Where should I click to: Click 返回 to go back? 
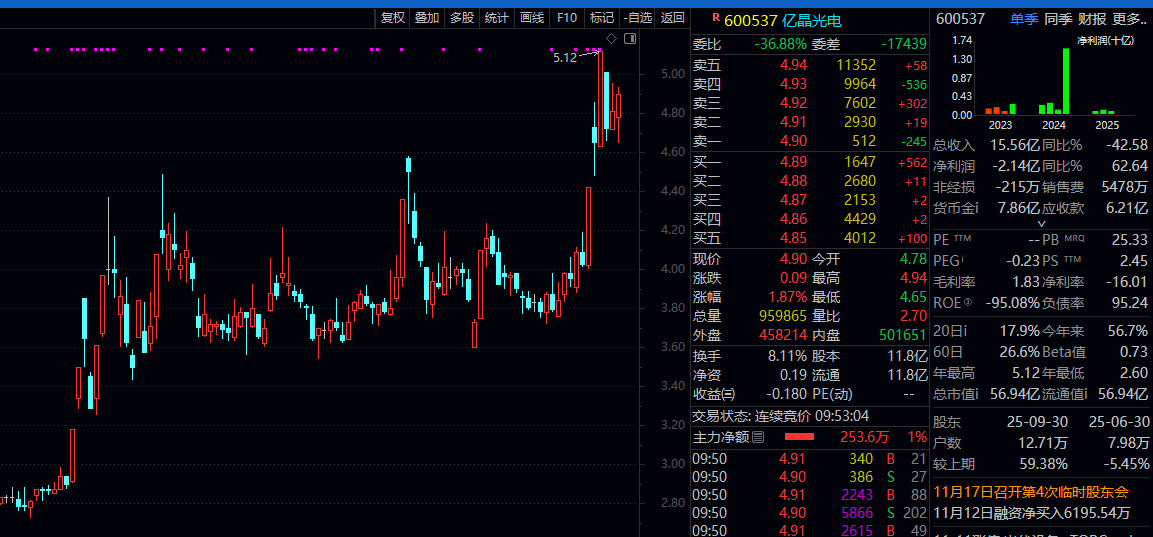coord(672,18)
